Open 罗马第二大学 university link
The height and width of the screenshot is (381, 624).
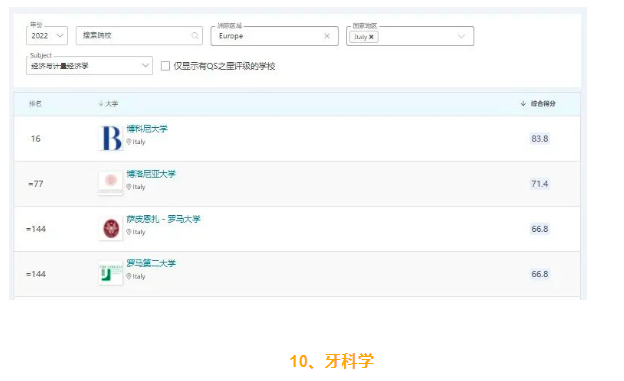[x=151, y=263]
